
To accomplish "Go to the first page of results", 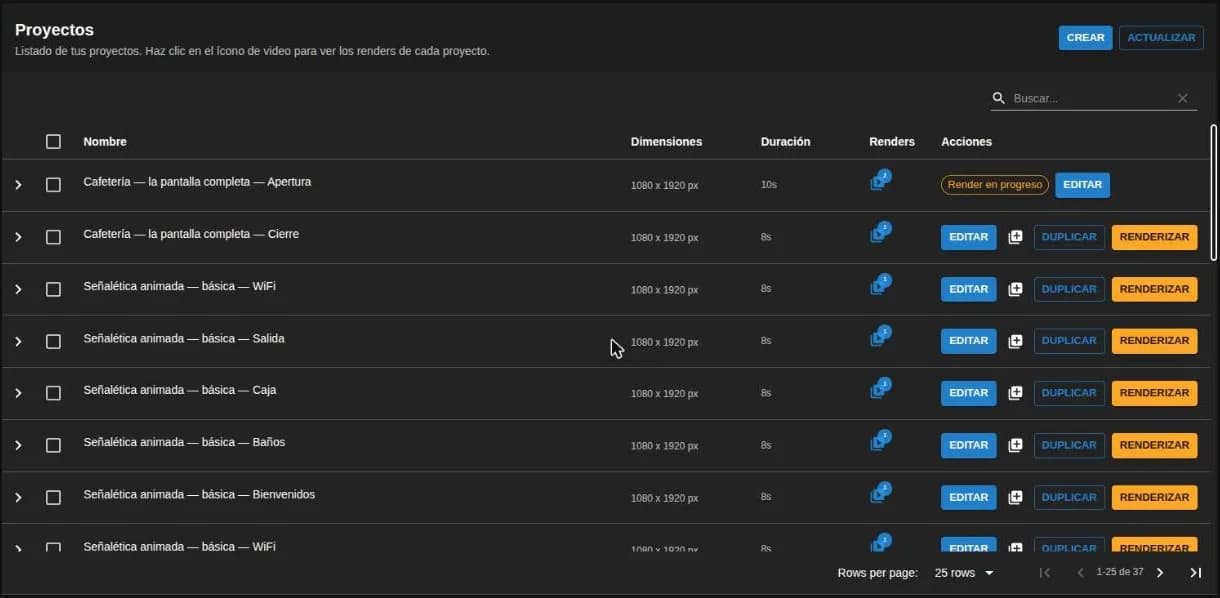I will [1045, 573].
